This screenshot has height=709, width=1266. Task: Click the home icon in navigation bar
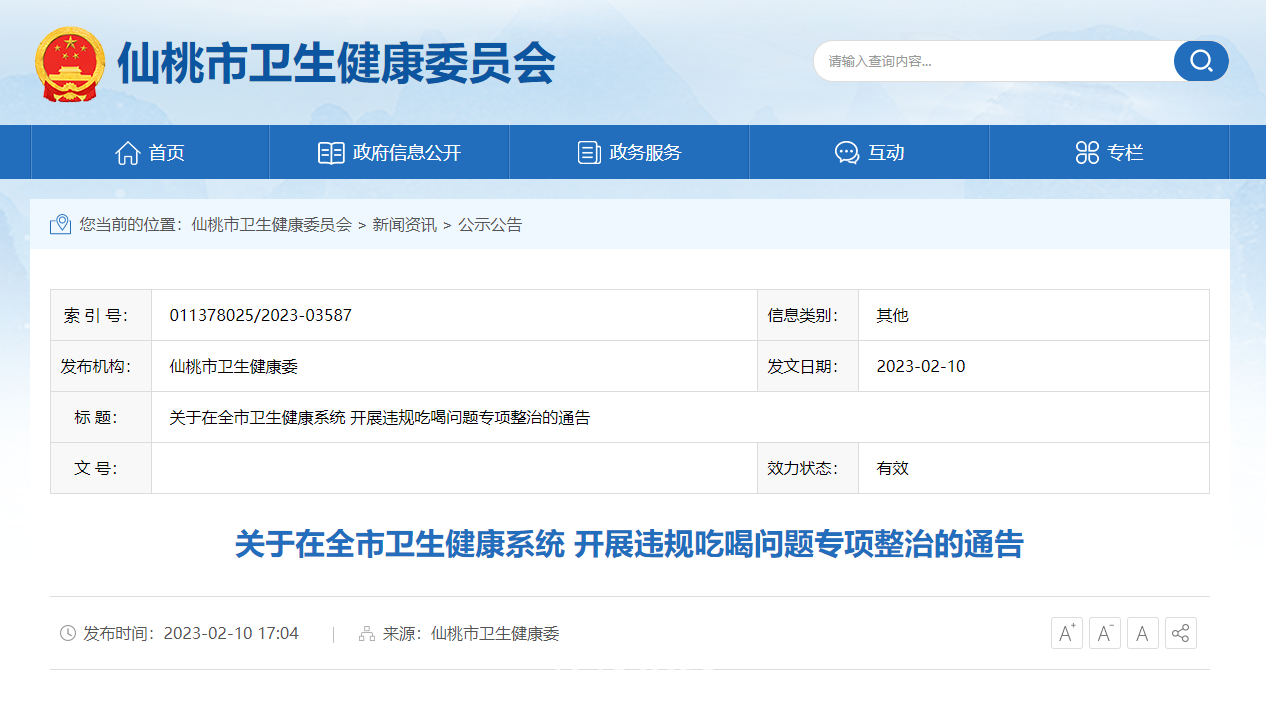click(127, 153)
